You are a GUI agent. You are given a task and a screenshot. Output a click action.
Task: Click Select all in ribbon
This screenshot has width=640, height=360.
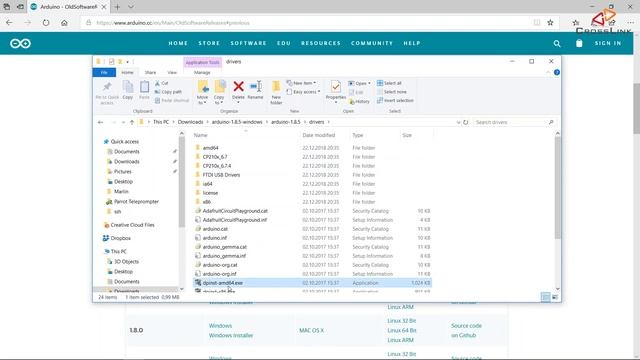(389, 83)
